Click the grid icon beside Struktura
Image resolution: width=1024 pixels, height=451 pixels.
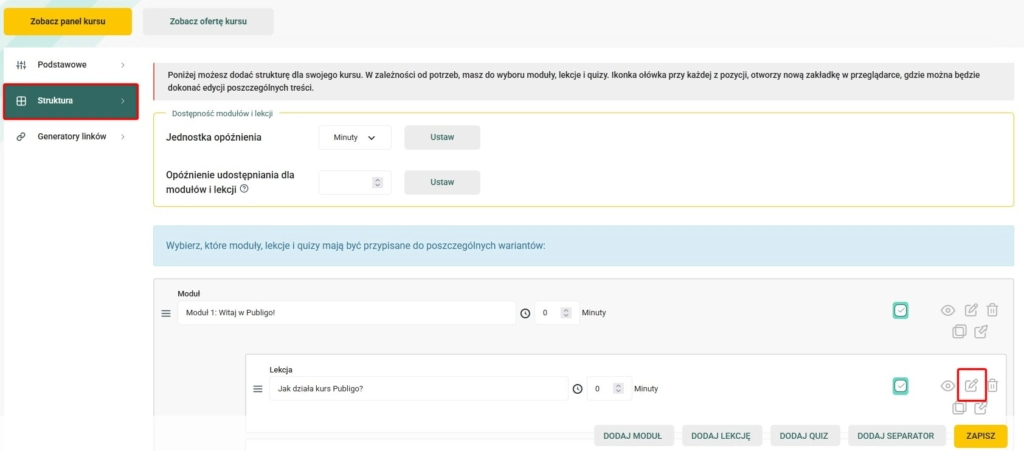[21, 101]
